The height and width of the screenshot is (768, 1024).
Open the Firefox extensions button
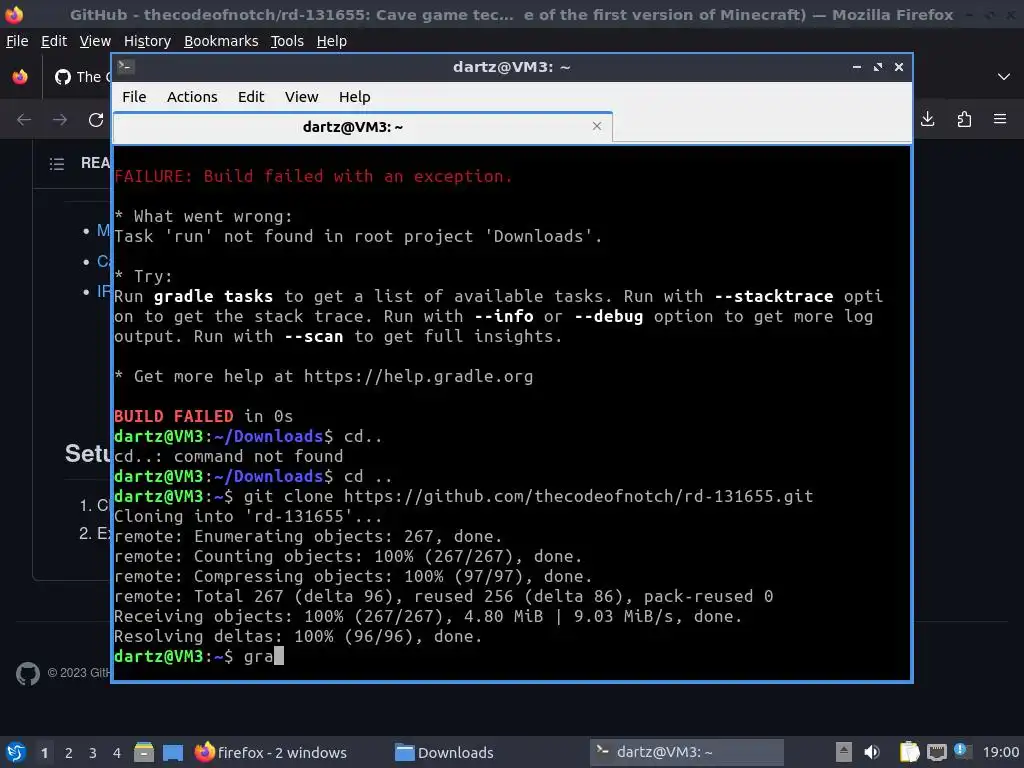click(x=964, y=119)
